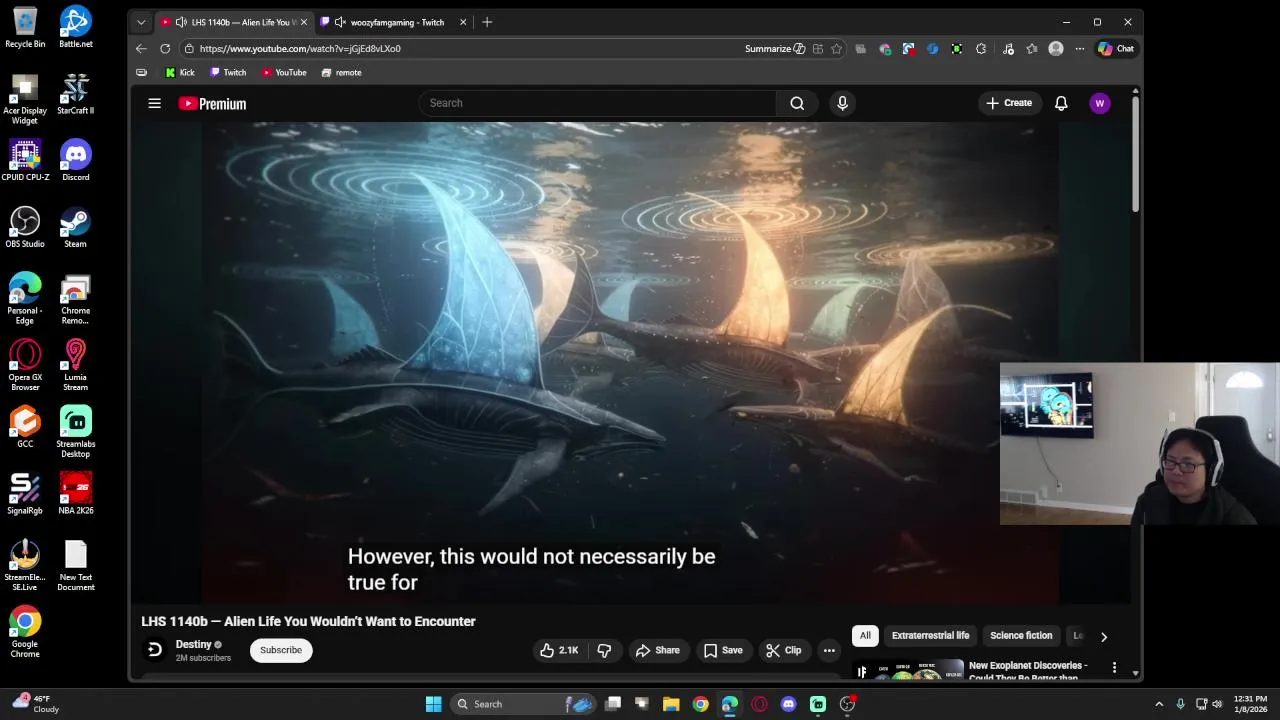1280x720 pixels.
Task: Save the video to a playlist
Action: click(722, 650)
